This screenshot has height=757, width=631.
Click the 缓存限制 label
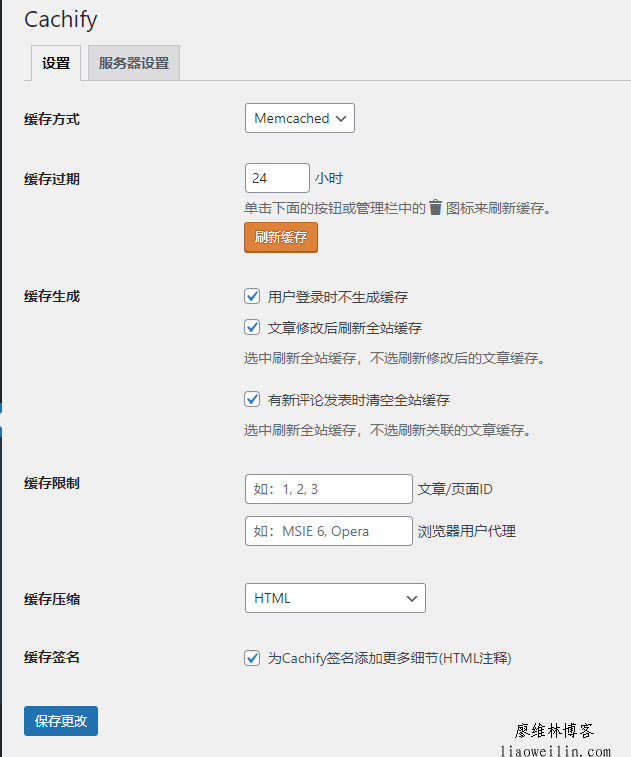pyautogui.click(x=52, y=483)
